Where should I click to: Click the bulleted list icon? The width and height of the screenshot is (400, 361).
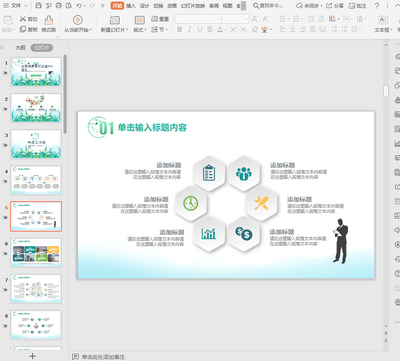pos(282,19)
